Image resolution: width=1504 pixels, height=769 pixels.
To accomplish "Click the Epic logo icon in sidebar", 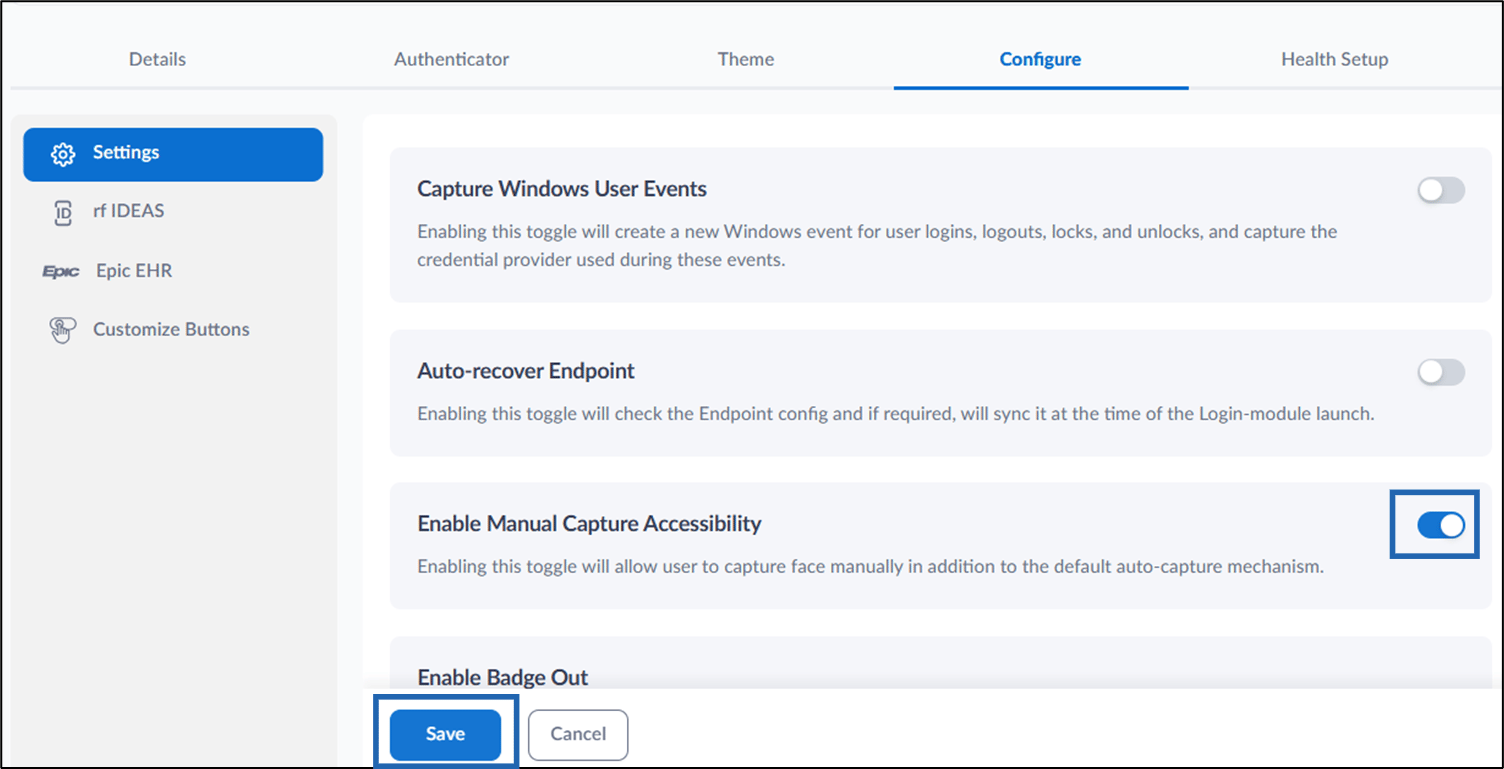I will 61,272.
